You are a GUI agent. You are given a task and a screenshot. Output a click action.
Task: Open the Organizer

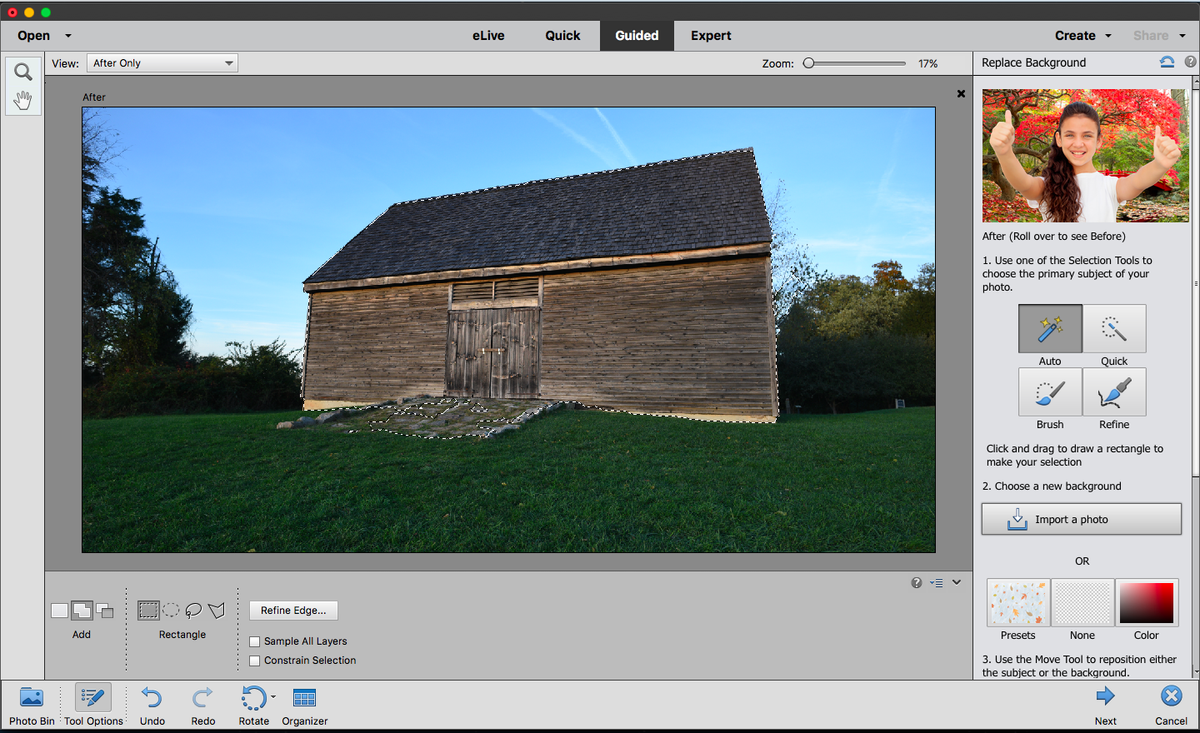(x=304, y=699)
